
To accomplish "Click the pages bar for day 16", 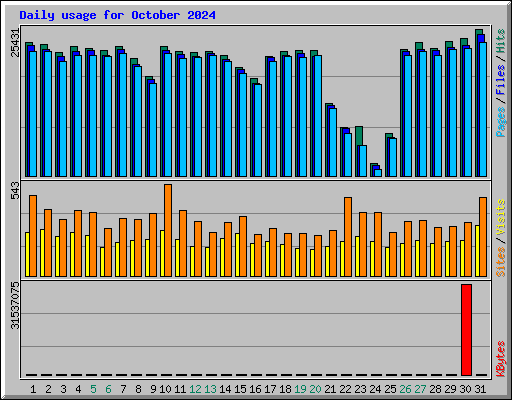I will 258,130.
